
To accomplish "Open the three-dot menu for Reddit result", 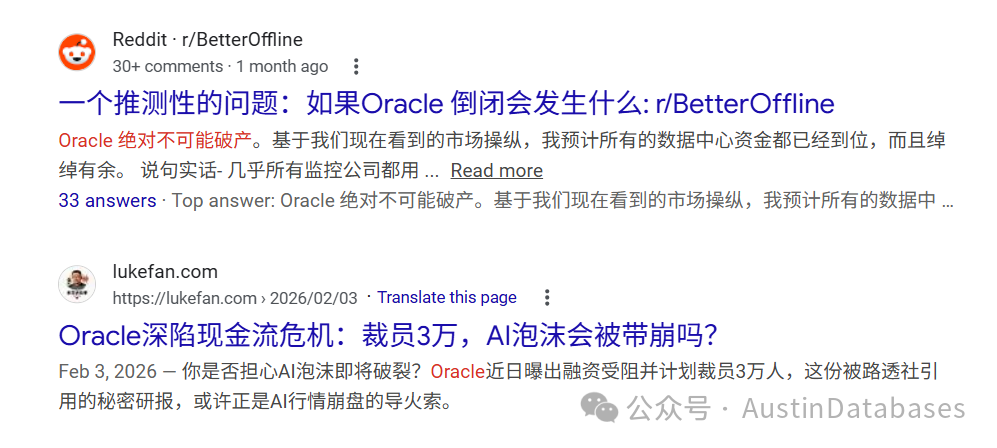I will point(356,66).
